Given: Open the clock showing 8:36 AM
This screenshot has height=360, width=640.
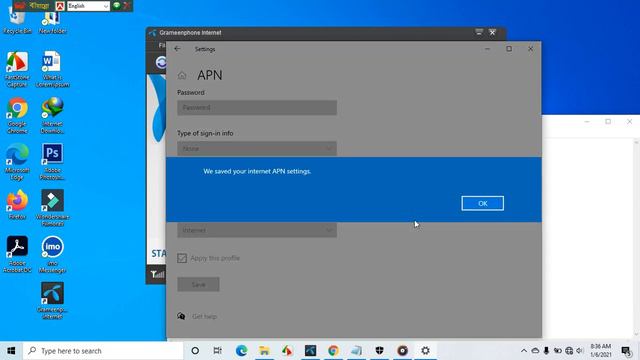Looking at the screenshot, I should click(601, 351).
